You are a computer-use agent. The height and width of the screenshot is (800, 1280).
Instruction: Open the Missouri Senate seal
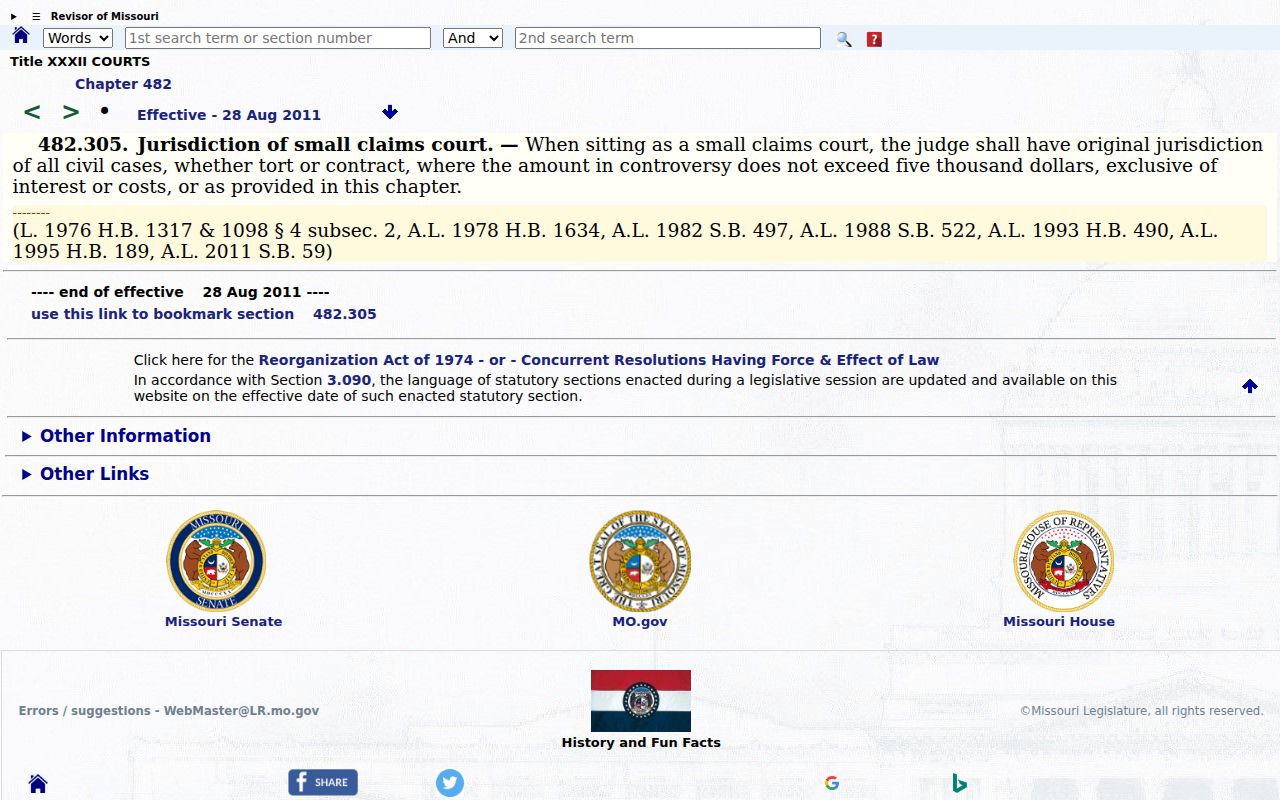pyautogui.click(x=216, y=561)
